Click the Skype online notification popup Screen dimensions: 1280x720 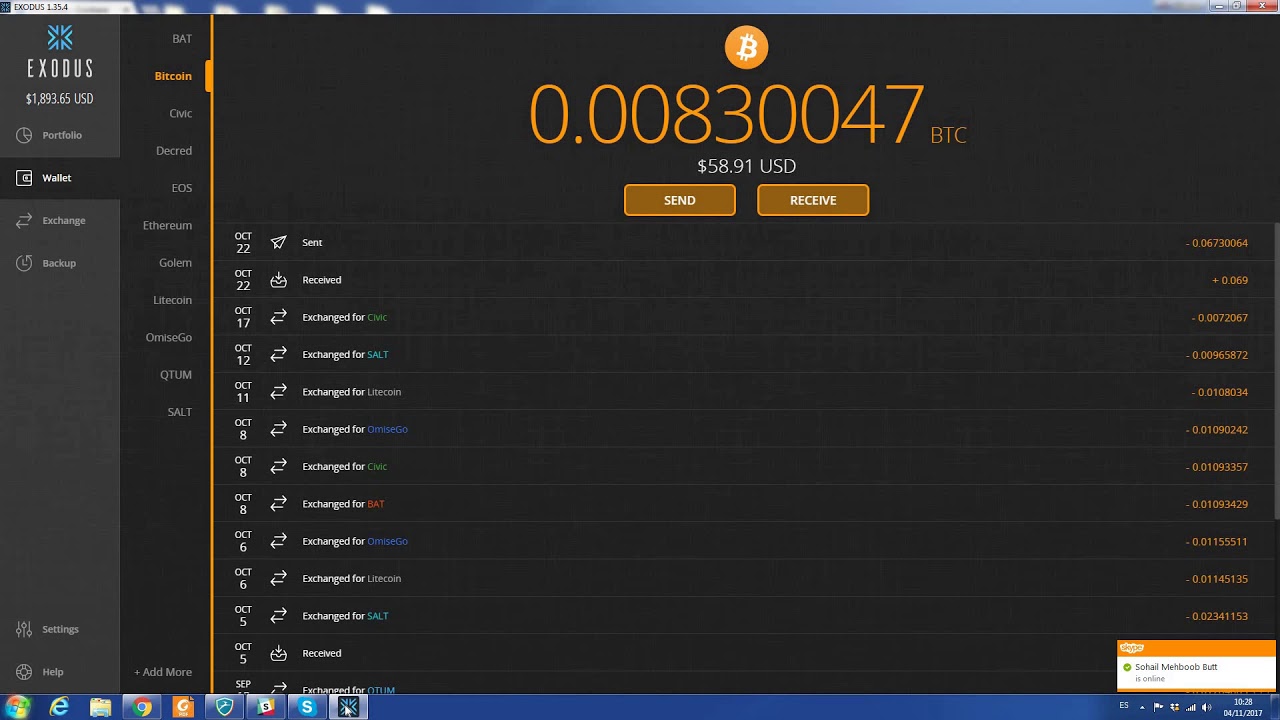click(x=1196, y=666)
